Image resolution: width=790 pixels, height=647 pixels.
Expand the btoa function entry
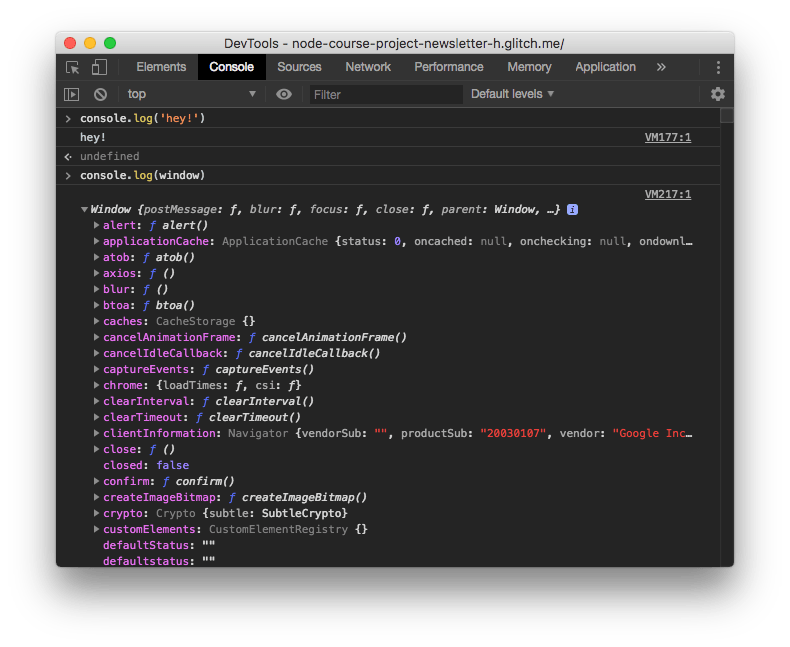pos(96,305)
